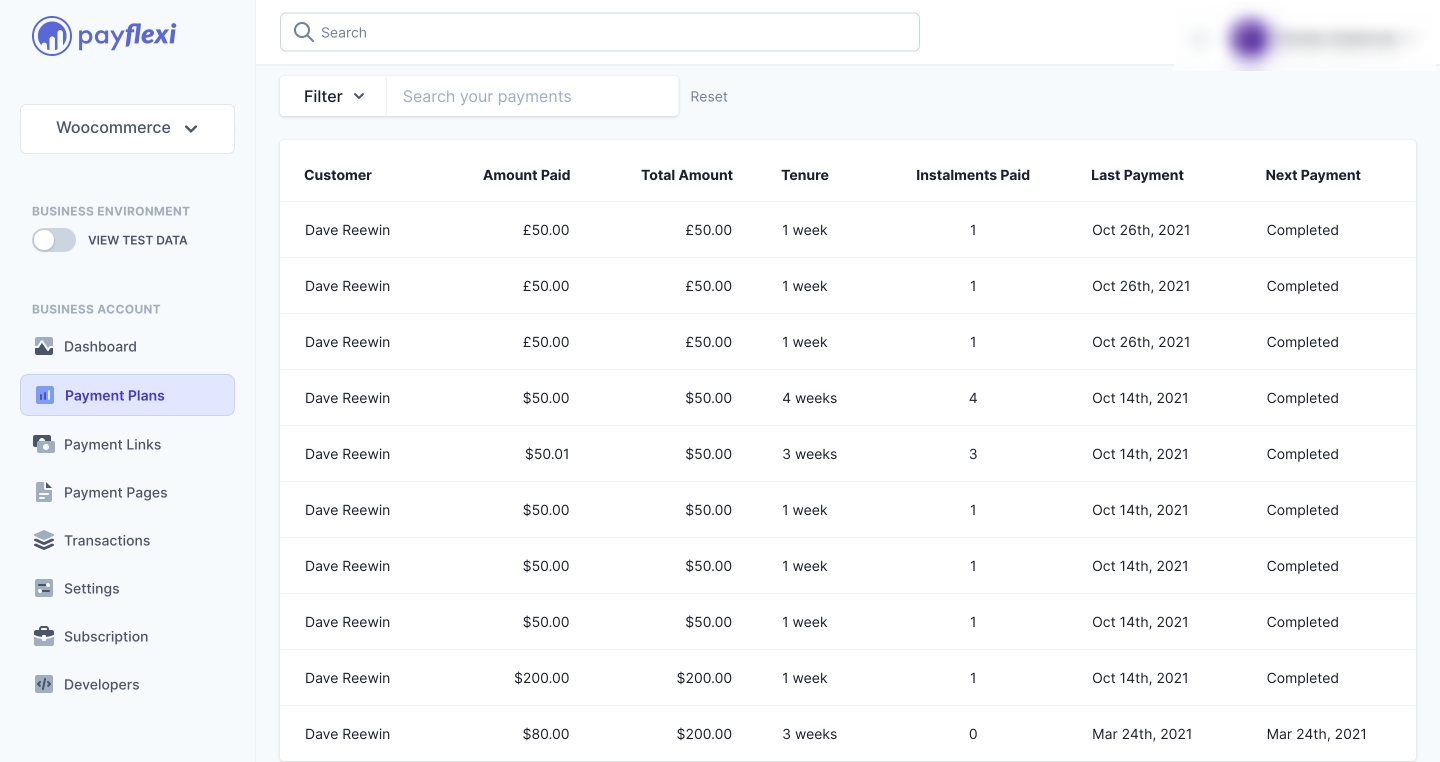The height and width of the screenshot is (762, 1440).
Task: Click the blurred user profile avatar
Action: [1250, 39]
